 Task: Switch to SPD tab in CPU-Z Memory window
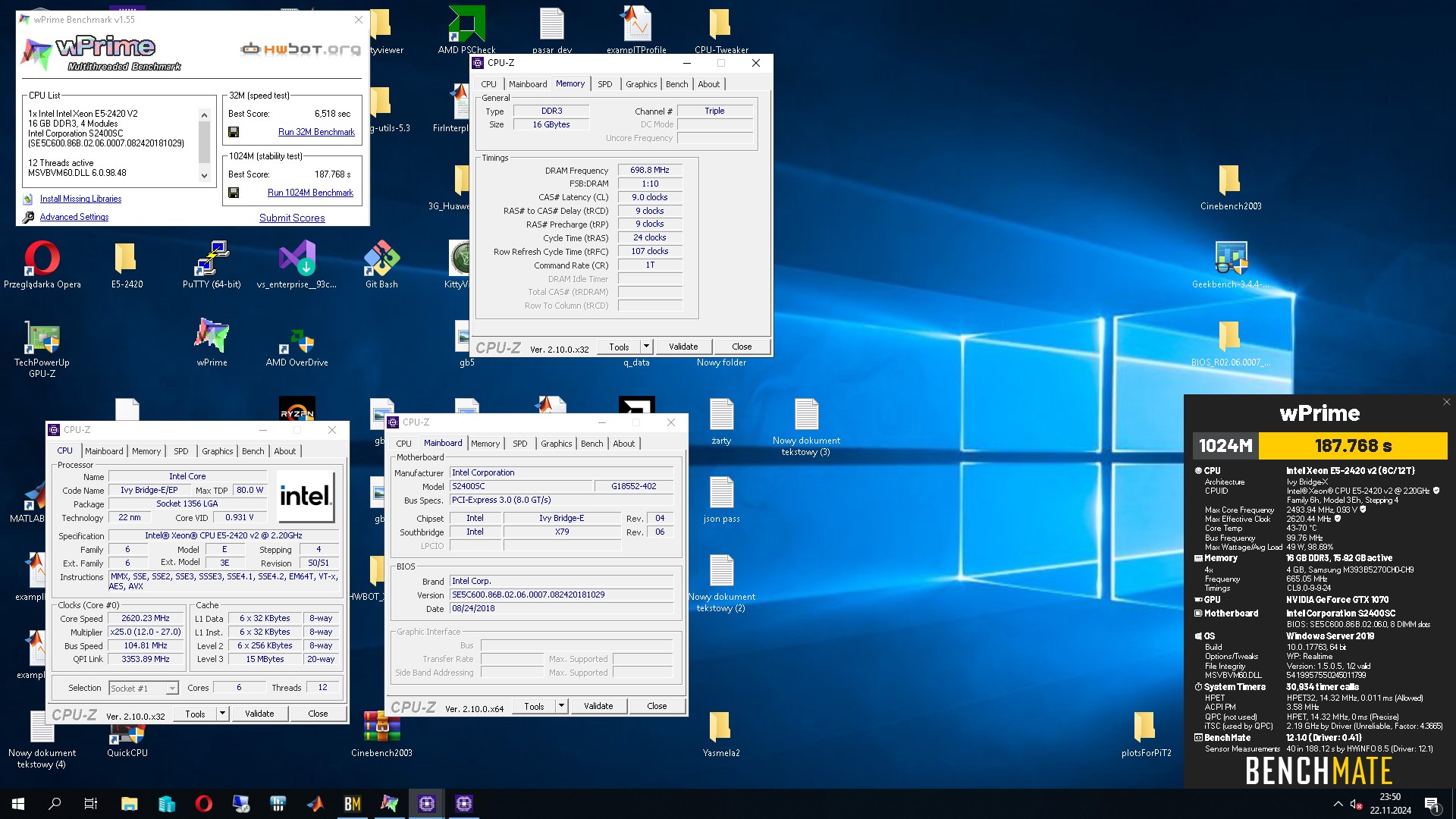pos(604,84)
